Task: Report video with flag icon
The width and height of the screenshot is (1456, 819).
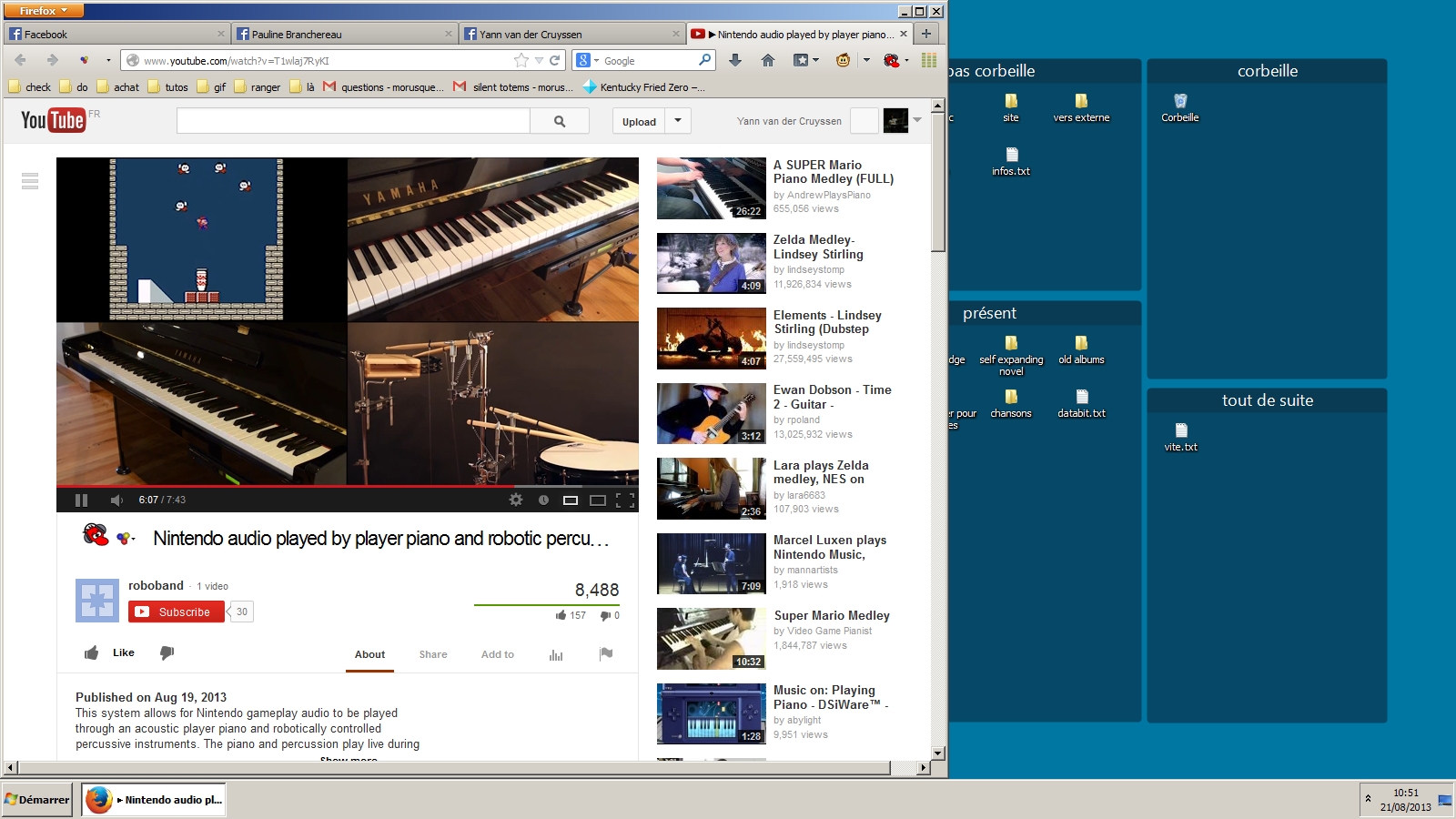Action: [606, 653]
